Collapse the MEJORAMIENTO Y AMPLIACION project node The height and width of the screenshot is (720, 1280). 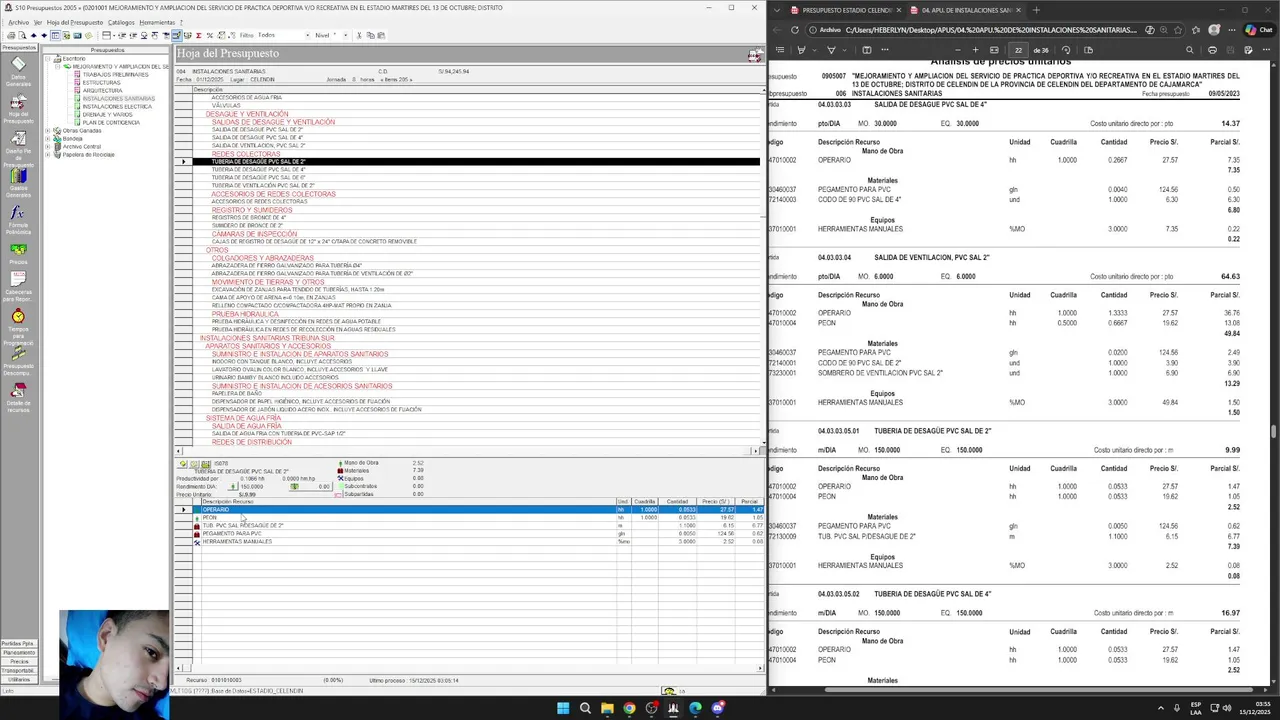click(x=57, y=67)
